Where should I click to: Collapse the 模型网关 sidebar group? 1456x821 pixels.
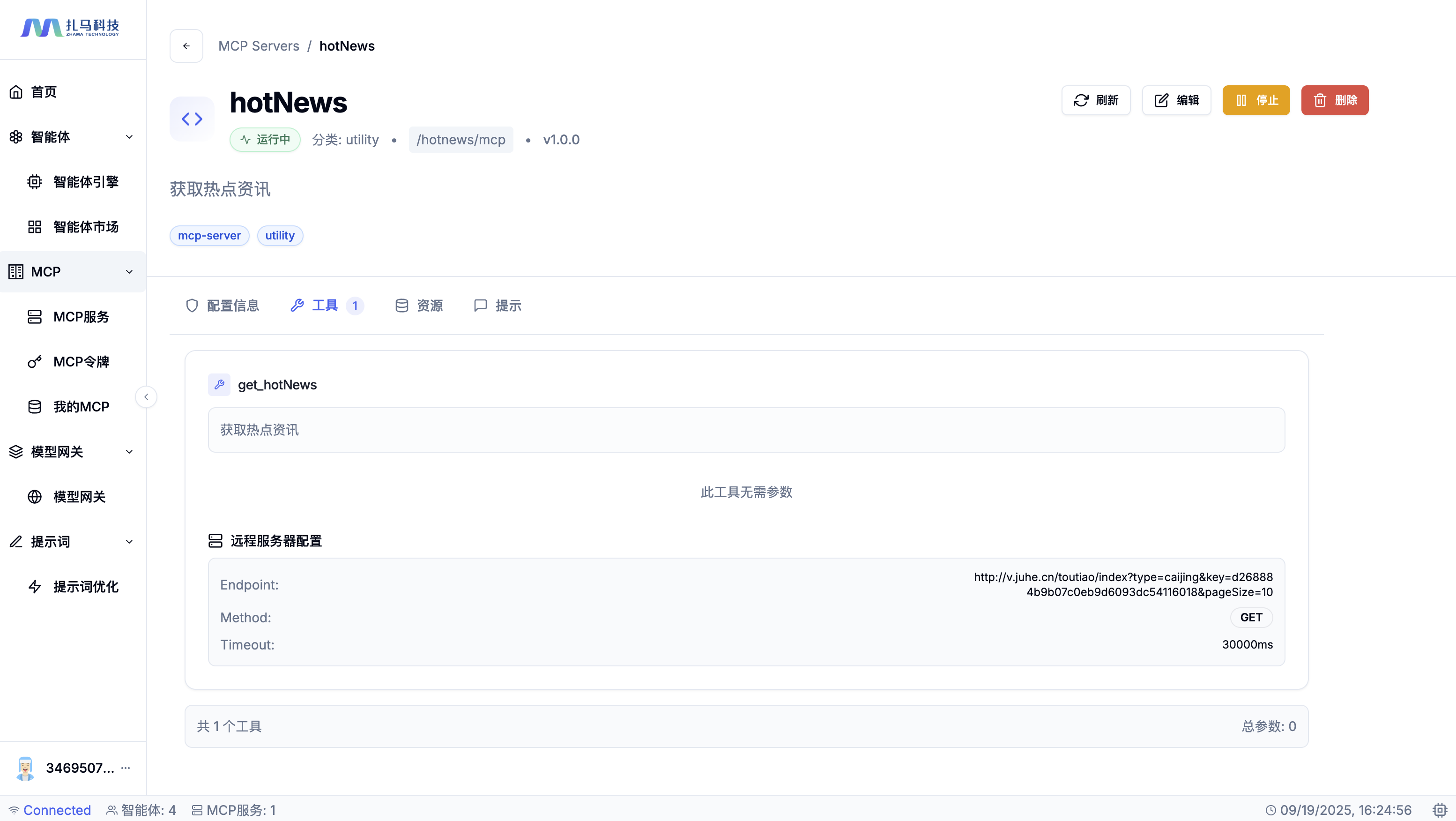coord(129,452)
